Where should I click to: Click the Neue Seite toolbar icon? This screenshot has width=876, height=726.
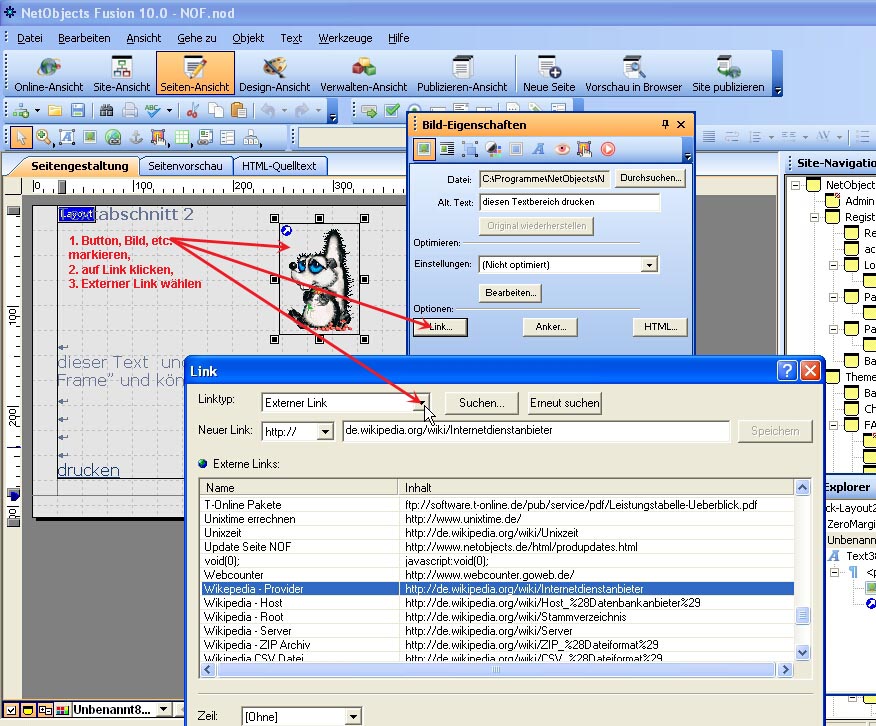(x=549, y=74)
